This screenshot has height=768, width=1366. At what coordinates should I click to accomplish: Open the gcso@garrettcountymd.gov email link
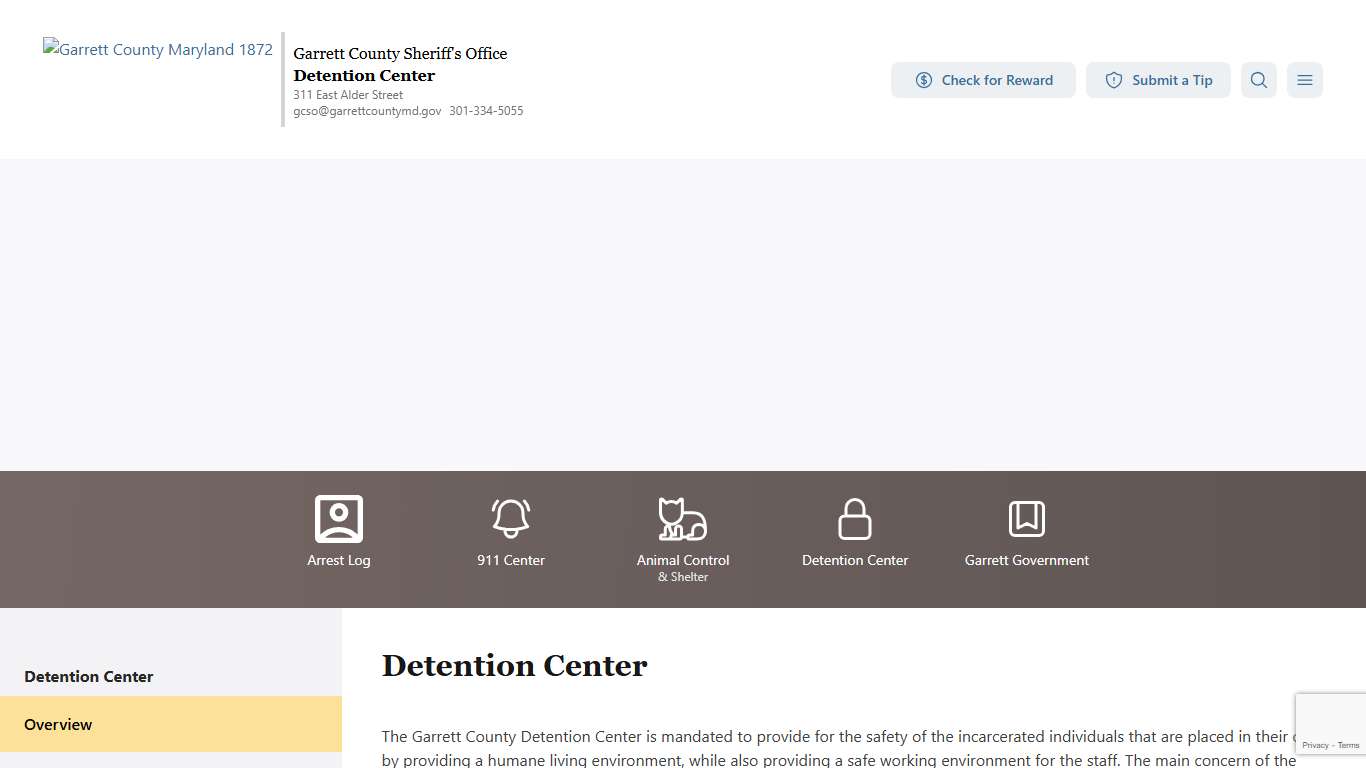367,111
